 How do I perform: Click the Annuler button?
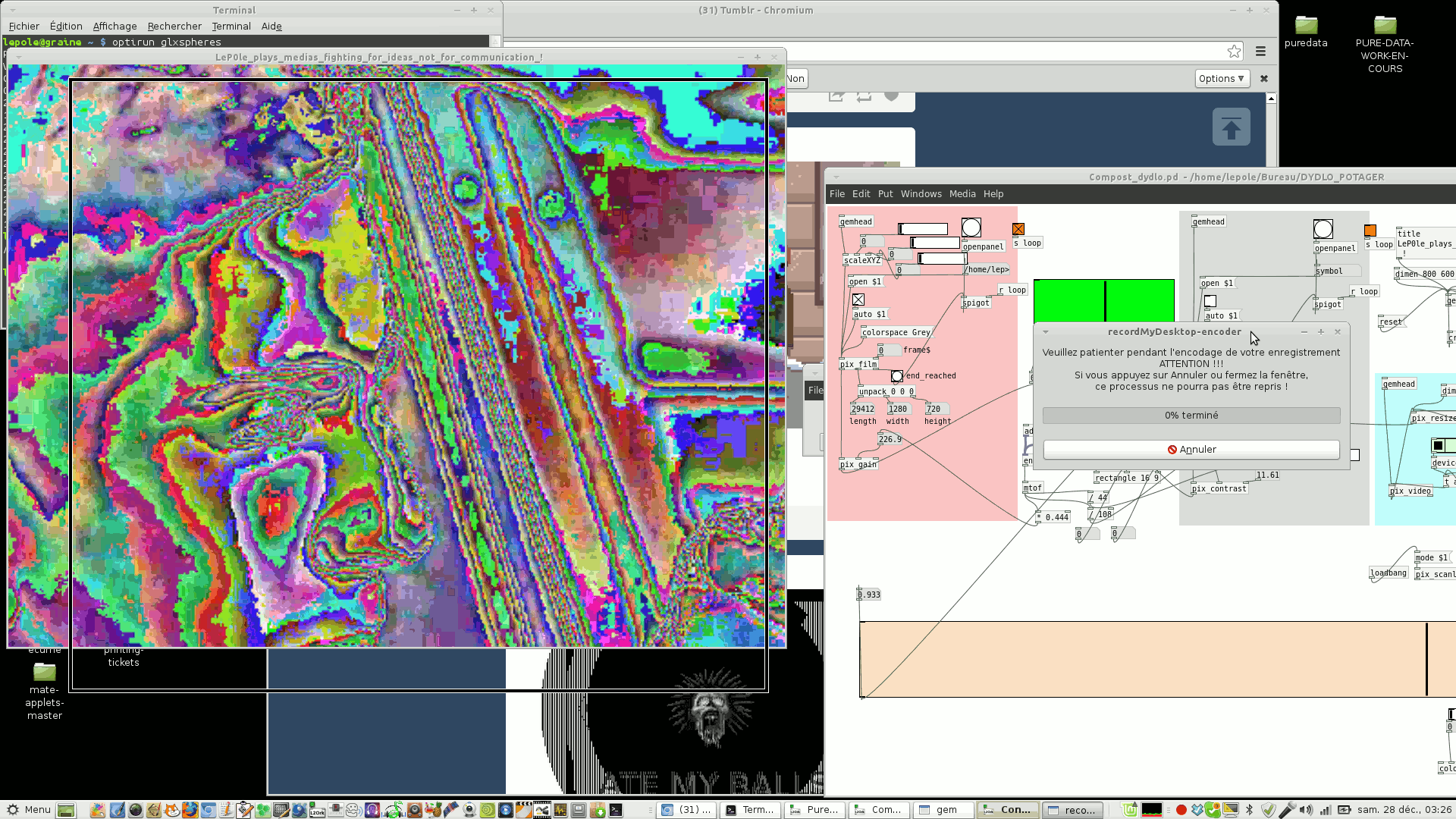1191,450
